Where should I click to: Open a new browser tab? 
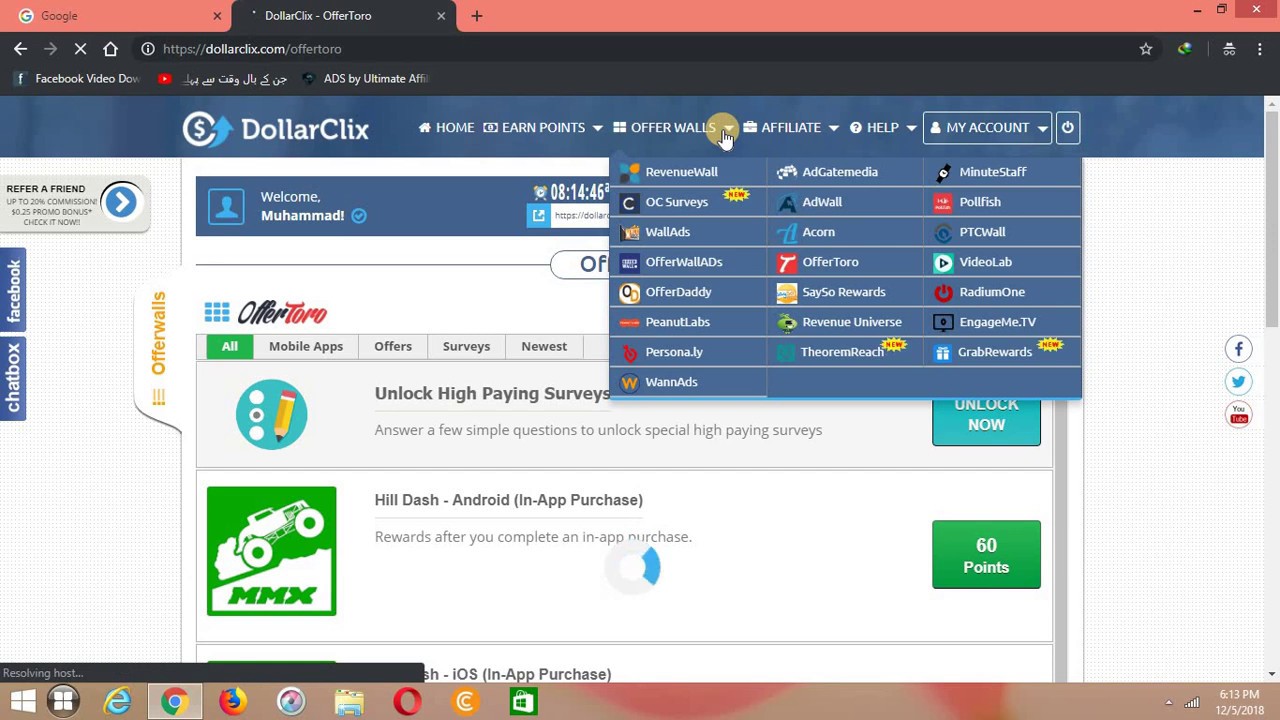pos(477,16)
